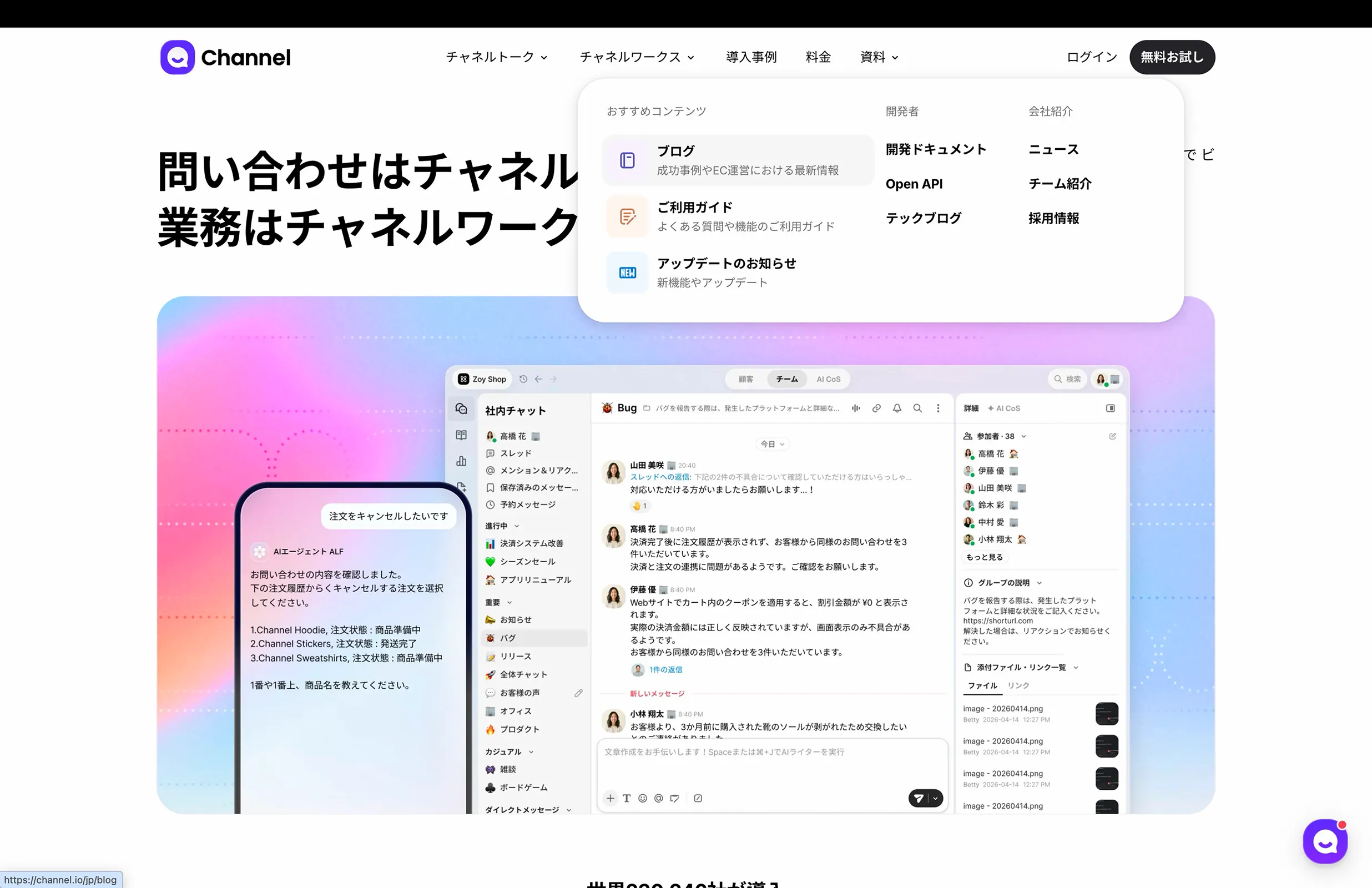Click the text format T icon
The width and height of the screenshot is (1372, 888).
(627, 798)
